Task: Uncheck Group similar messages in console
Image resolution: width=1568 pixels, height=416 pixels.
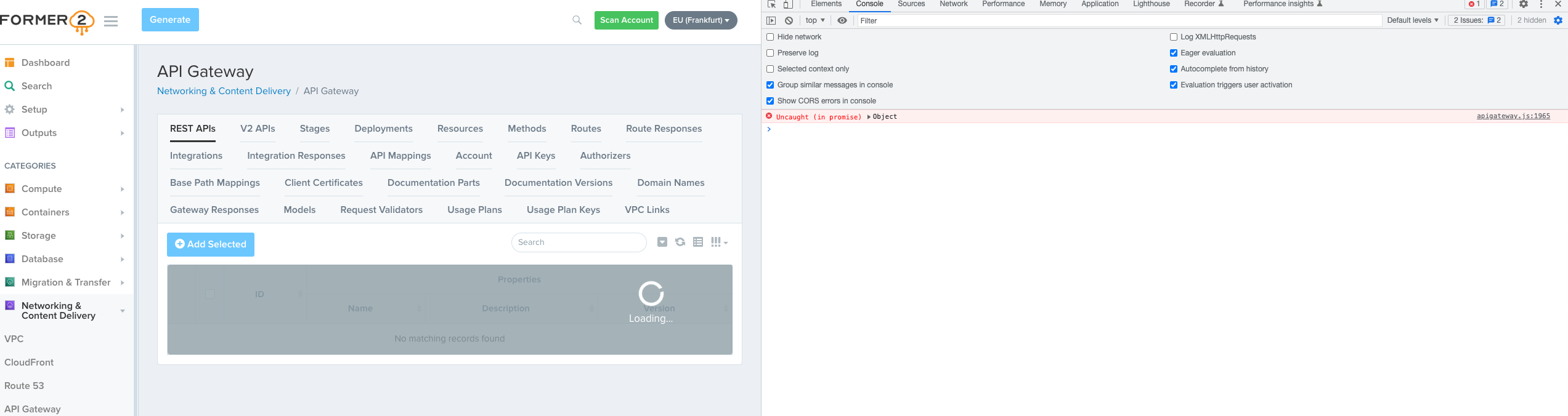Action: pos(770,85)
